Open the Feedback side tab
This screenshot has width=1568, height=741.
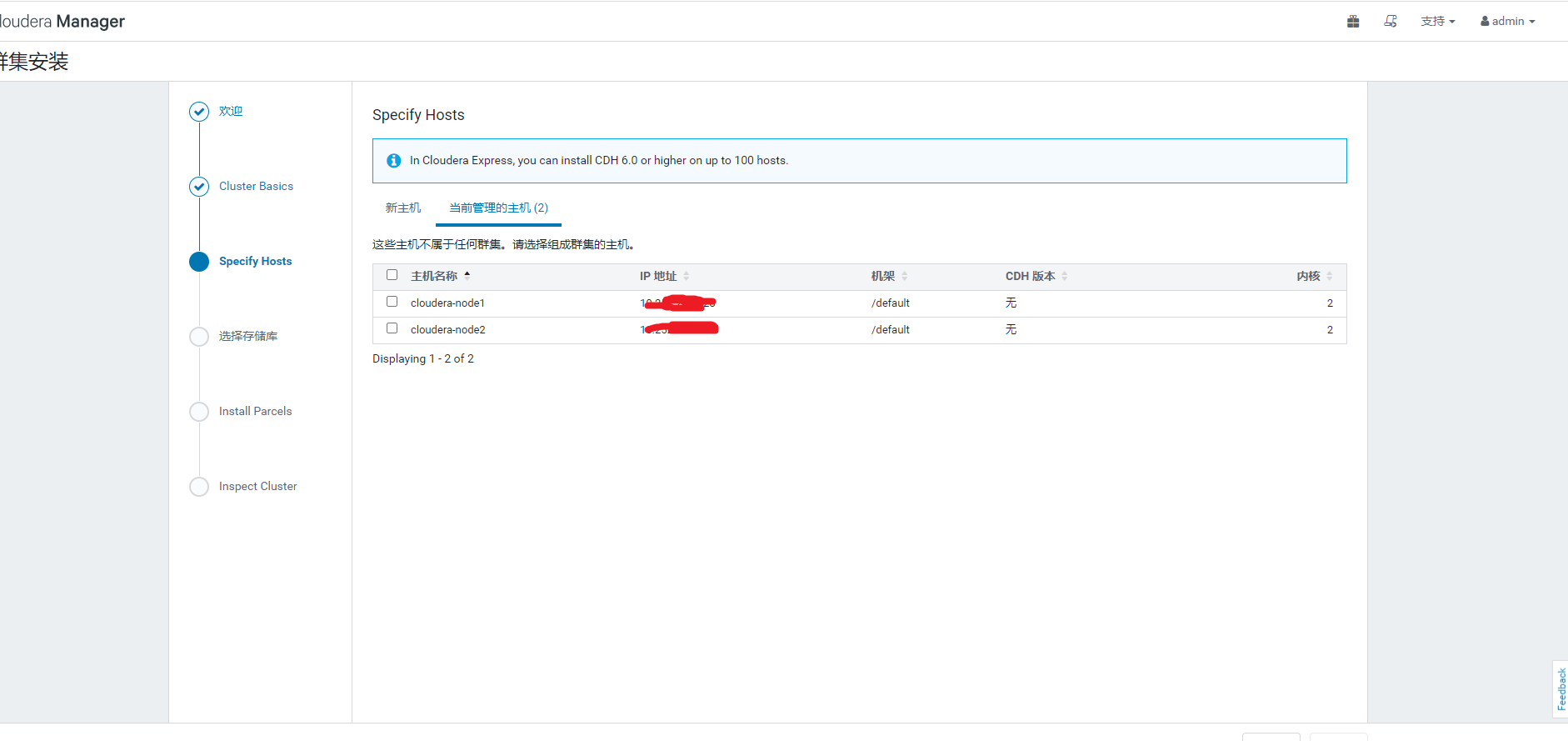pos(1561,689)
